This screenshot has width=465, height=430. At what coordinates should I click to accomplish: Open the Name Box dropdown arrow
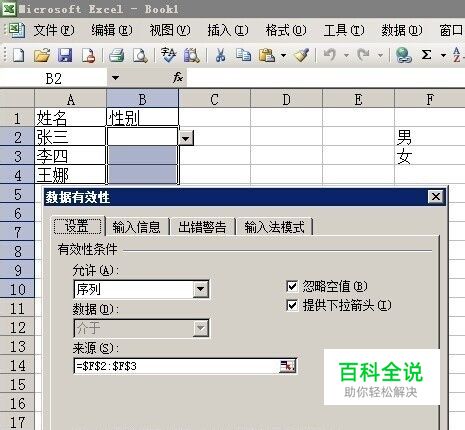coord(115,78)
